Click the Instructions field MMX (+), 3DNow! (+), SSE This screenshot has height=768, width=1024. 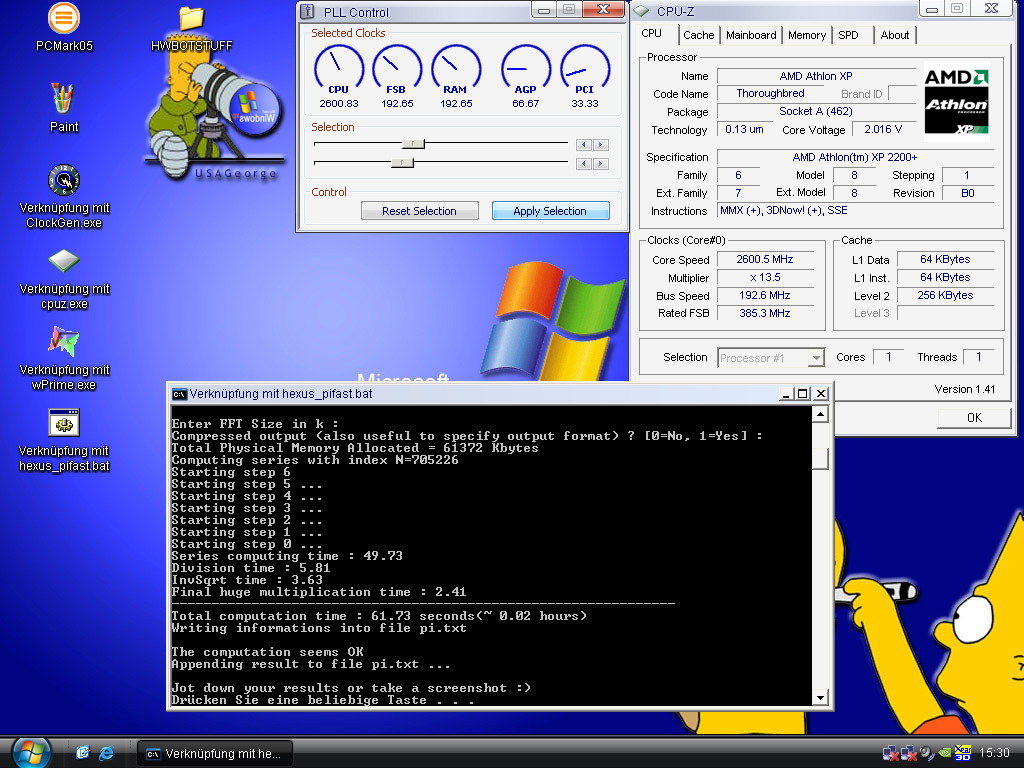click(x=854, y=210)
